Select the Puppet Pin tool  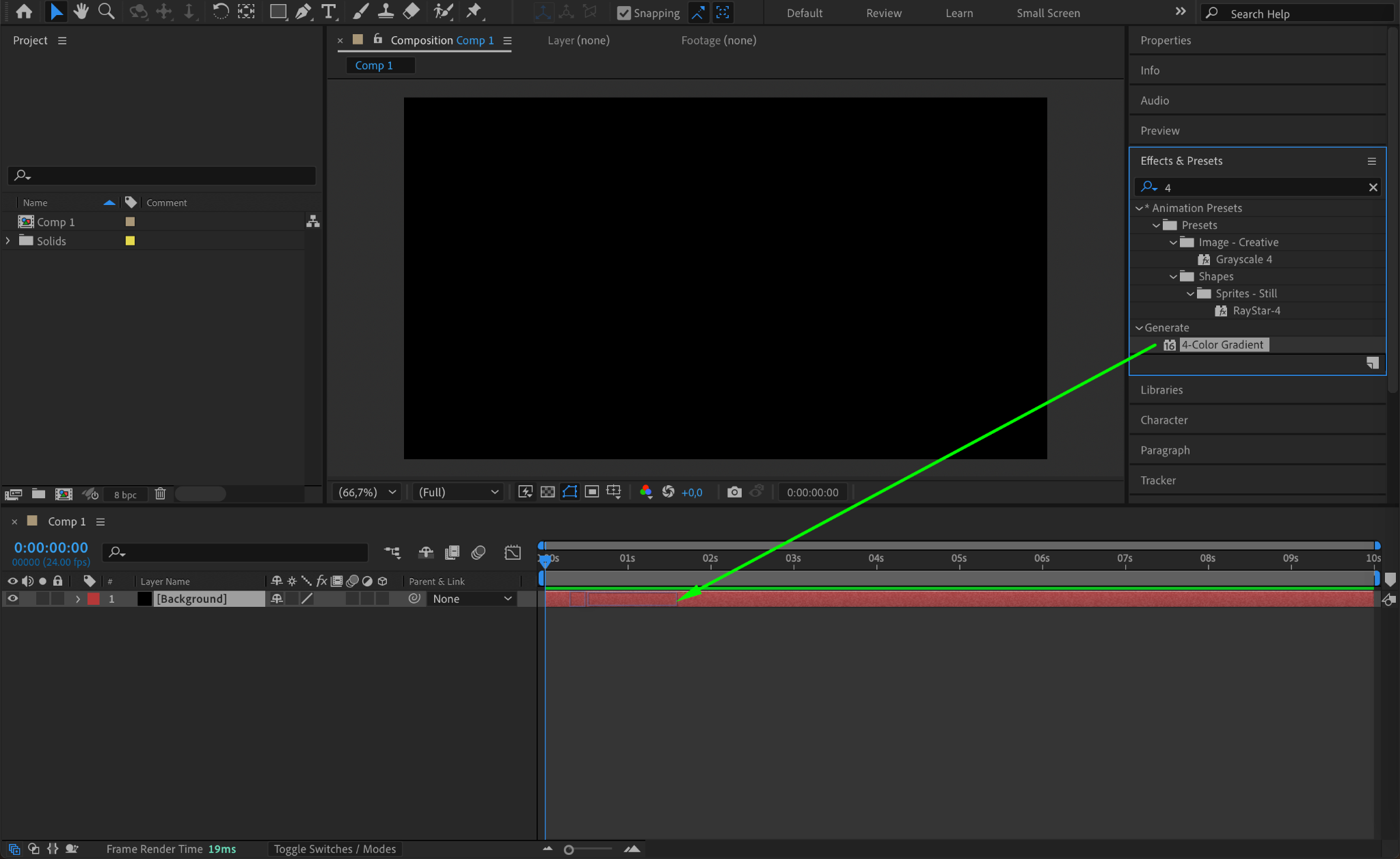click(473, 12)
